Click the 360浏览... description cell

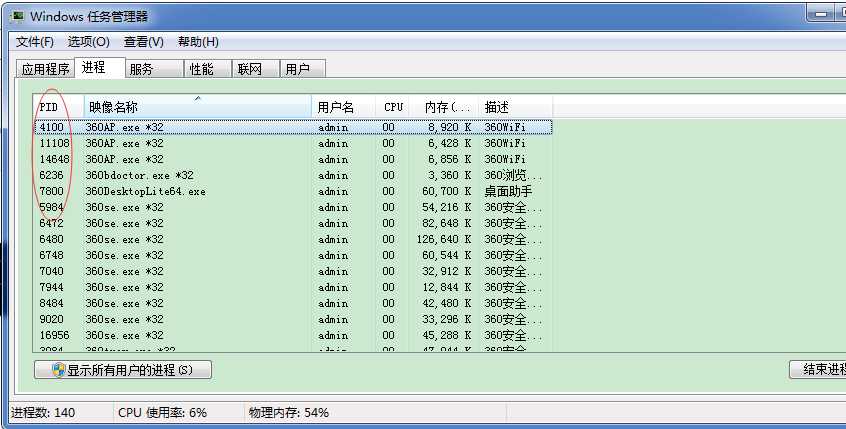[x=513, y=175]
